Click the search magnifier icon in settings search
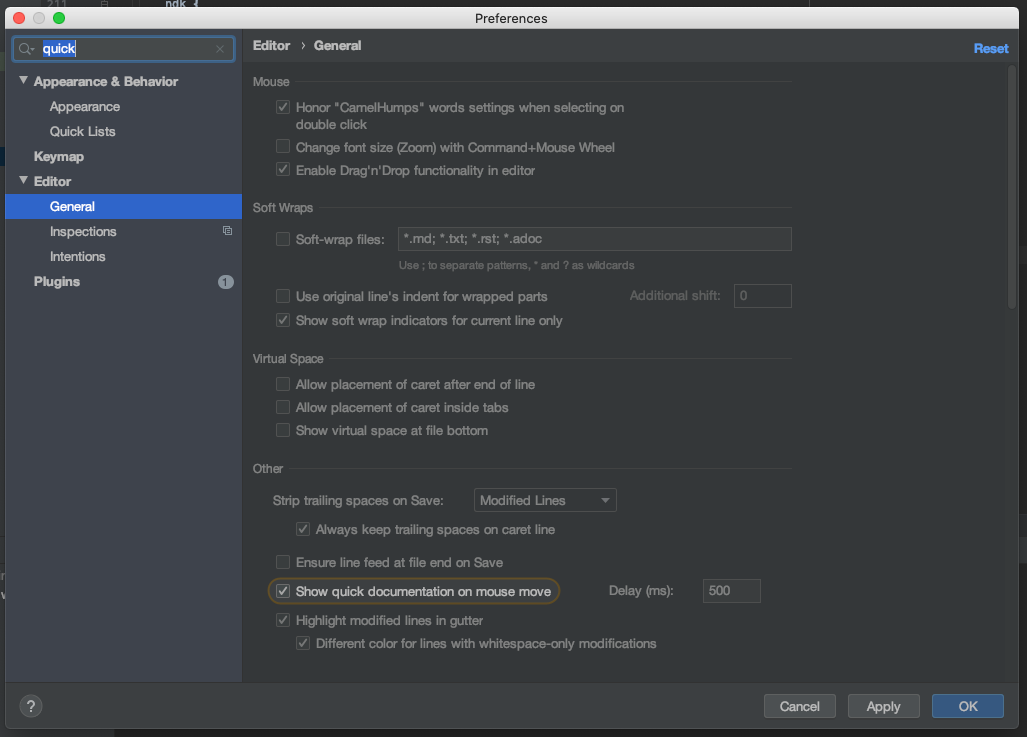The width and height of the screenshot is (1027, 737). pyautogui.click(x=26, y=49)
